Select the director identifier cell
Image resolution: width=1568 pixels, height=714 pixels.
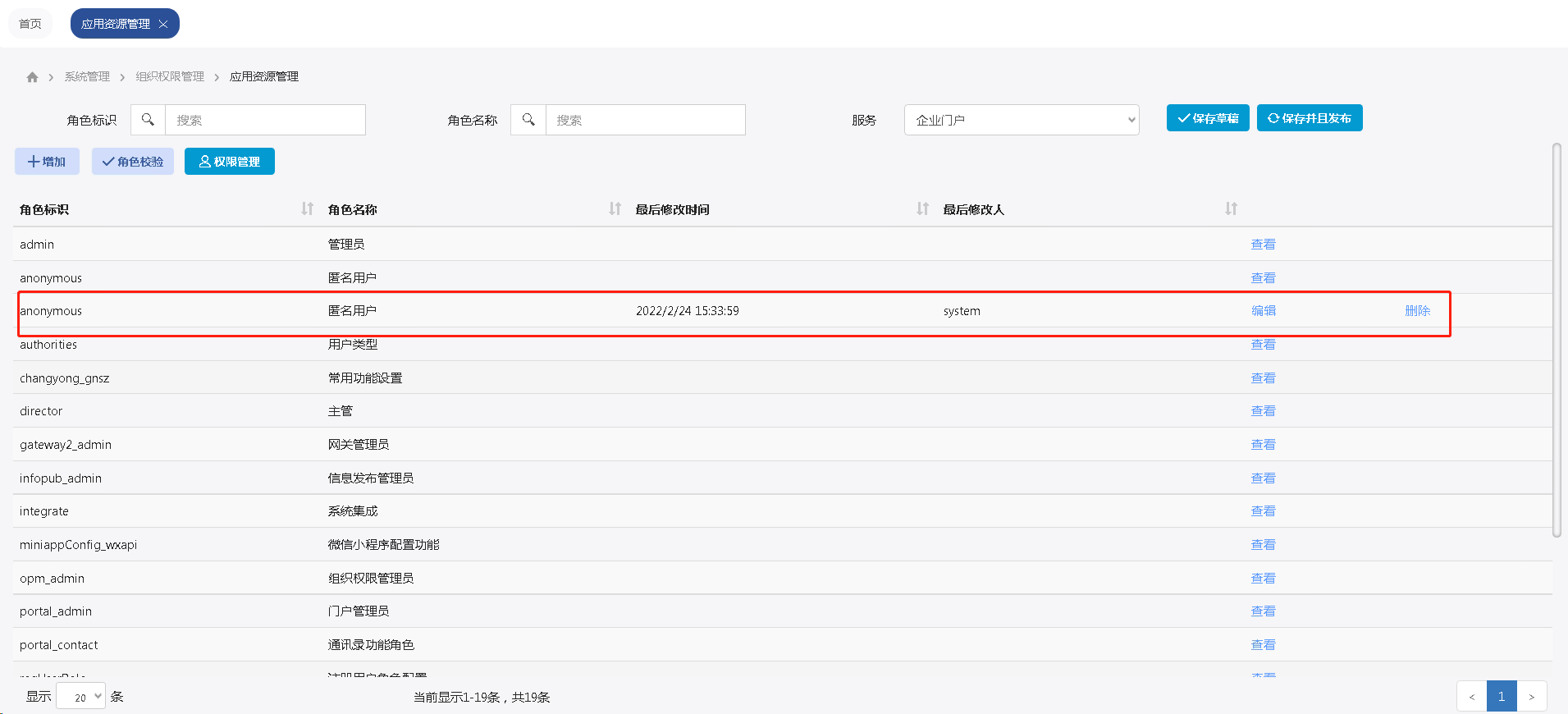pos(41,411)
